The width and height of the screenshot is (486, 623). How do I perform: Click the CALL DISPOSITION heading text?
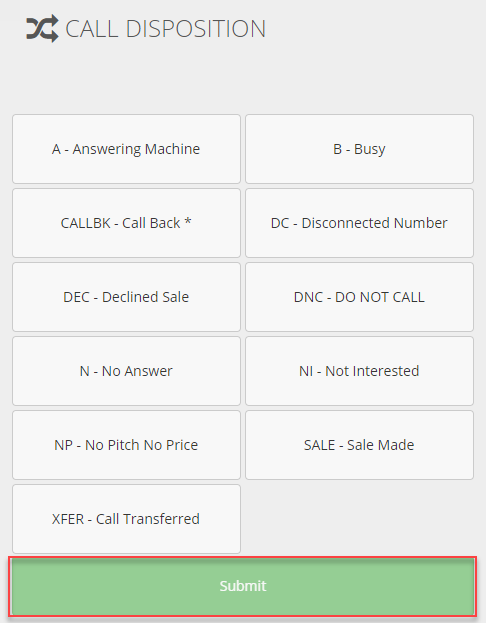[x=165, y=29]
